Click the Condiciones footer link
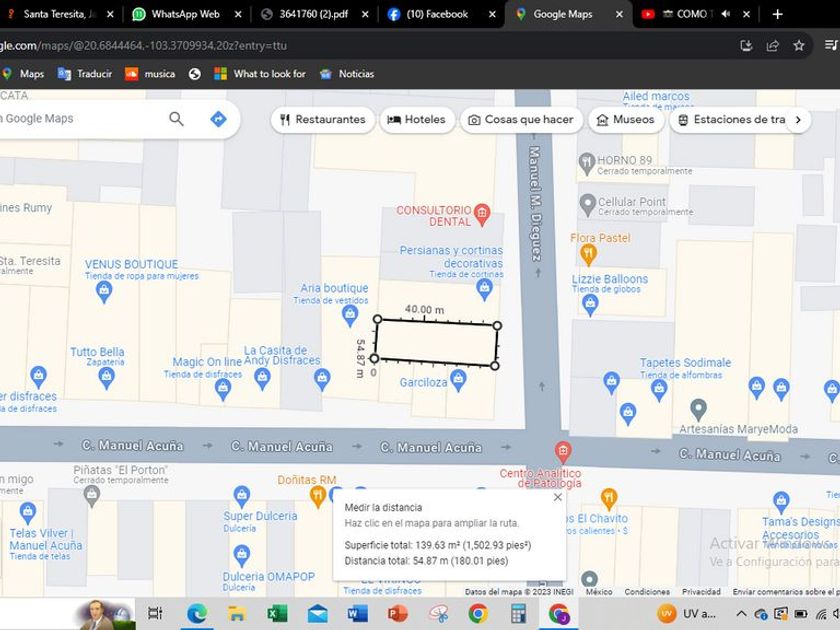Image resolution: width=840 pixels, height=630 pixels. pos(647,592)
